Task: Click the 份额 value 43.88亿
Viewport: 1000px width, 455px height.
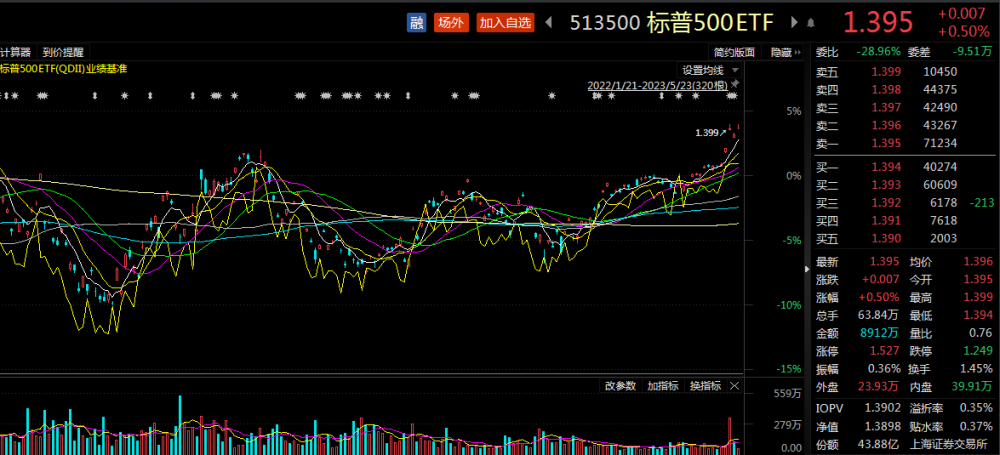Action: pos(880,444)
